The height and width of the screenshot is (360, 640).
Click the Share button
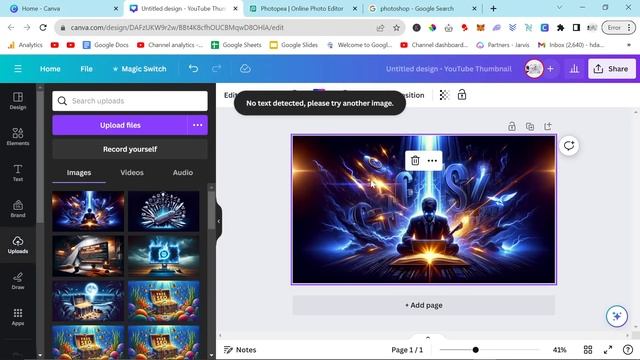click(x=611, y=69)
